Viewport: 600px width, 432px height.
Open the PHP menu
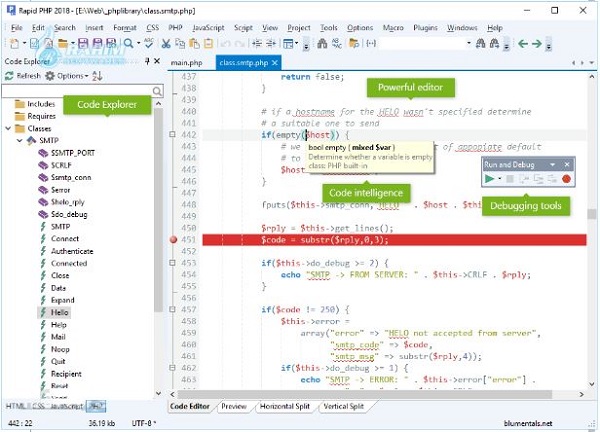coord(175,28)
